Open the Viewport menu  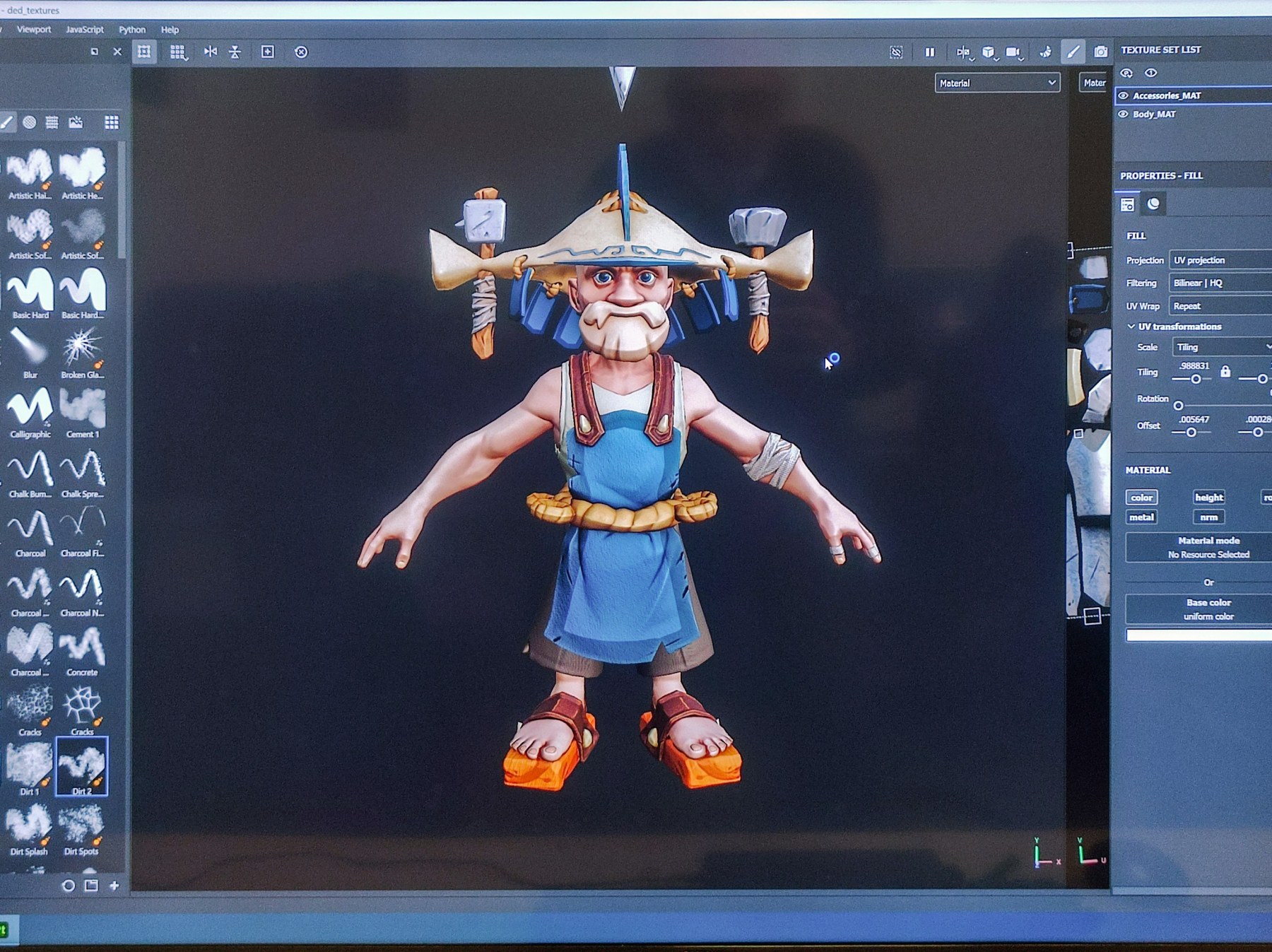point(34,30)
